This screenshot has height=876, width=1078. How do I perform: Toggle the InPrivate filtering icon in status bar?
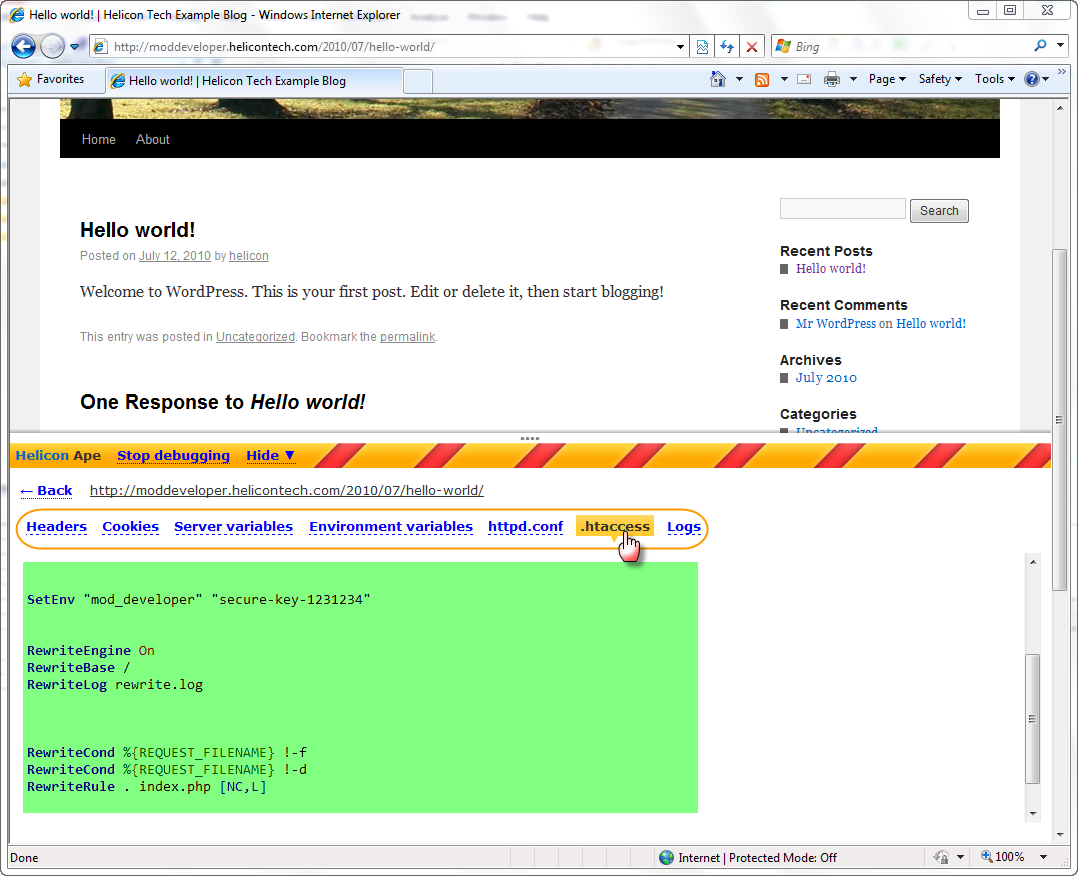(x=944, y=857)
